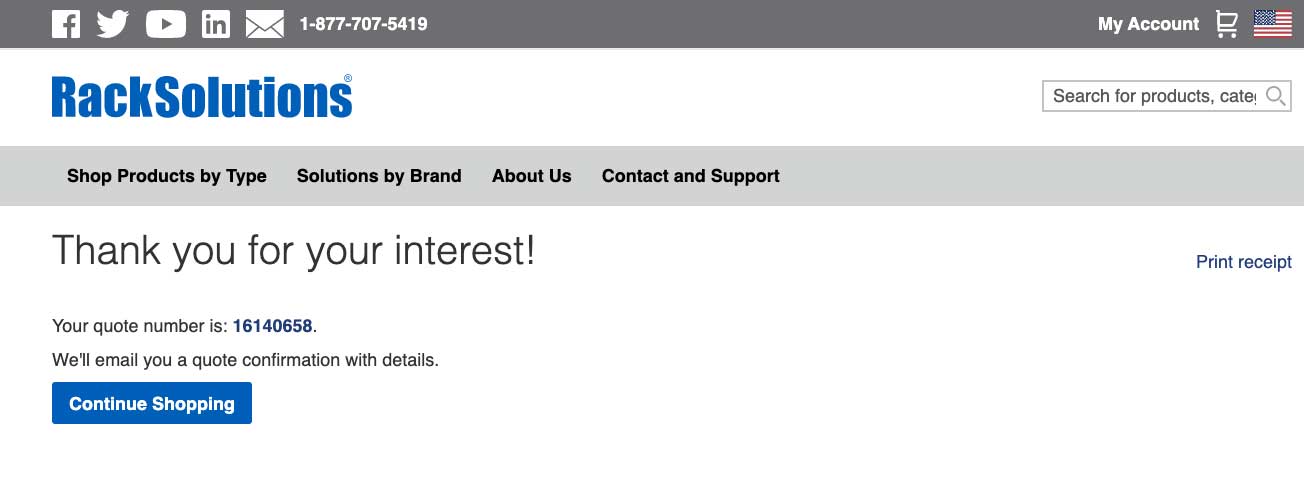Open the About Us menu

coord(532,176)
